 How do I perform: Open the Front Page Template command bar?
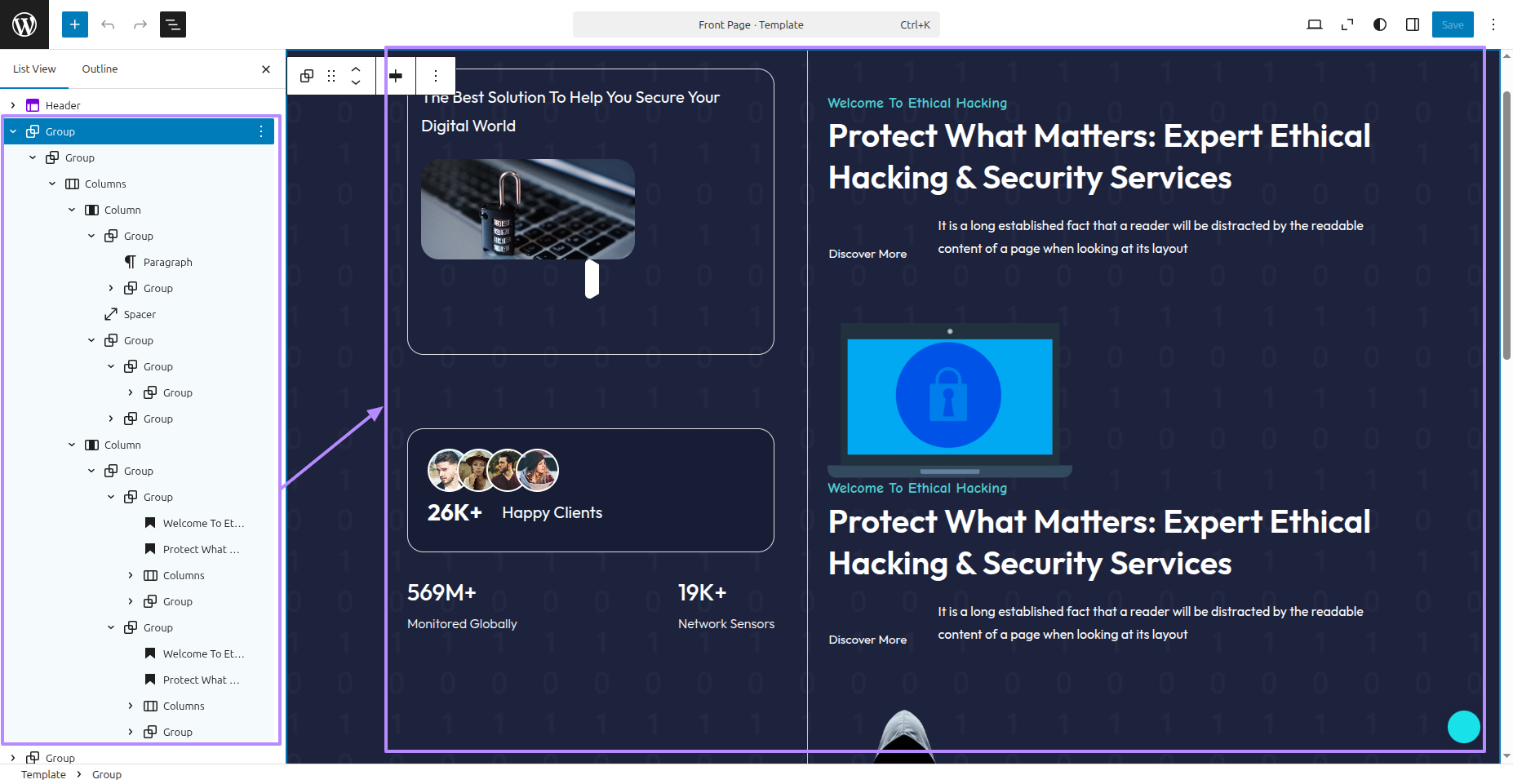tap(756, 24)
